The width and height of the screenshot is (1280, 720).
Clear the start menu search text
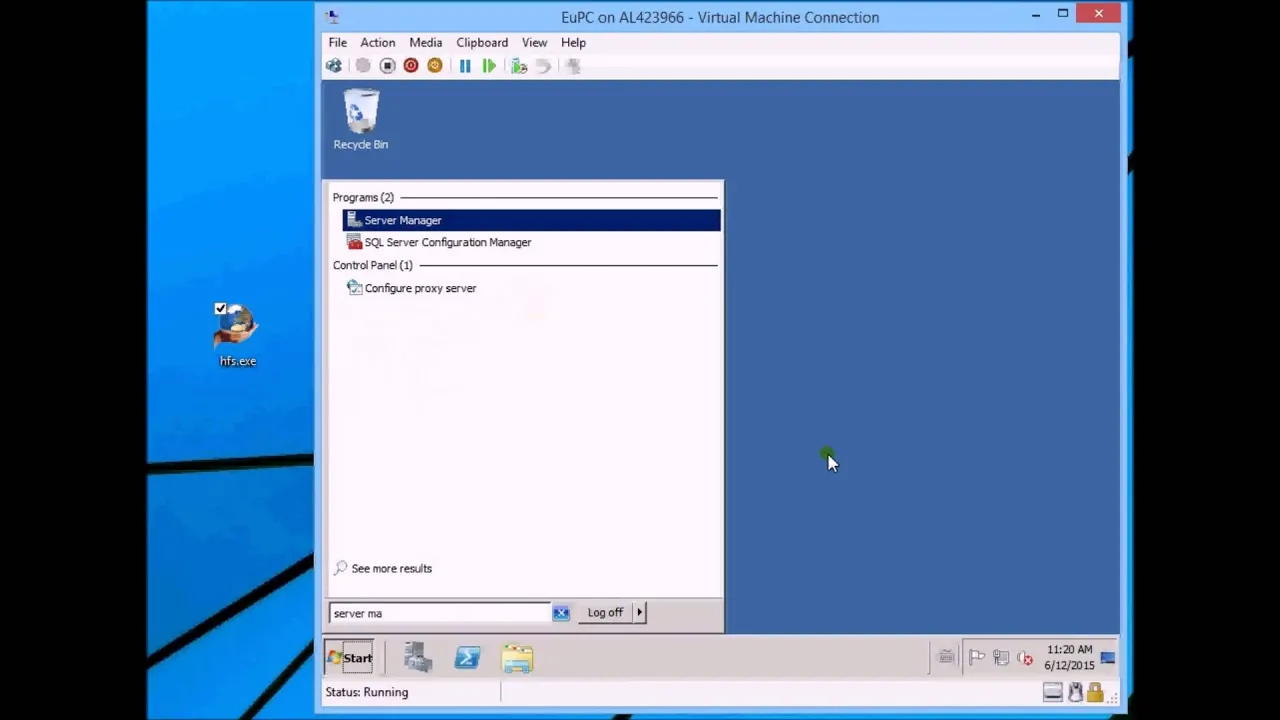[x=561, y=613]
